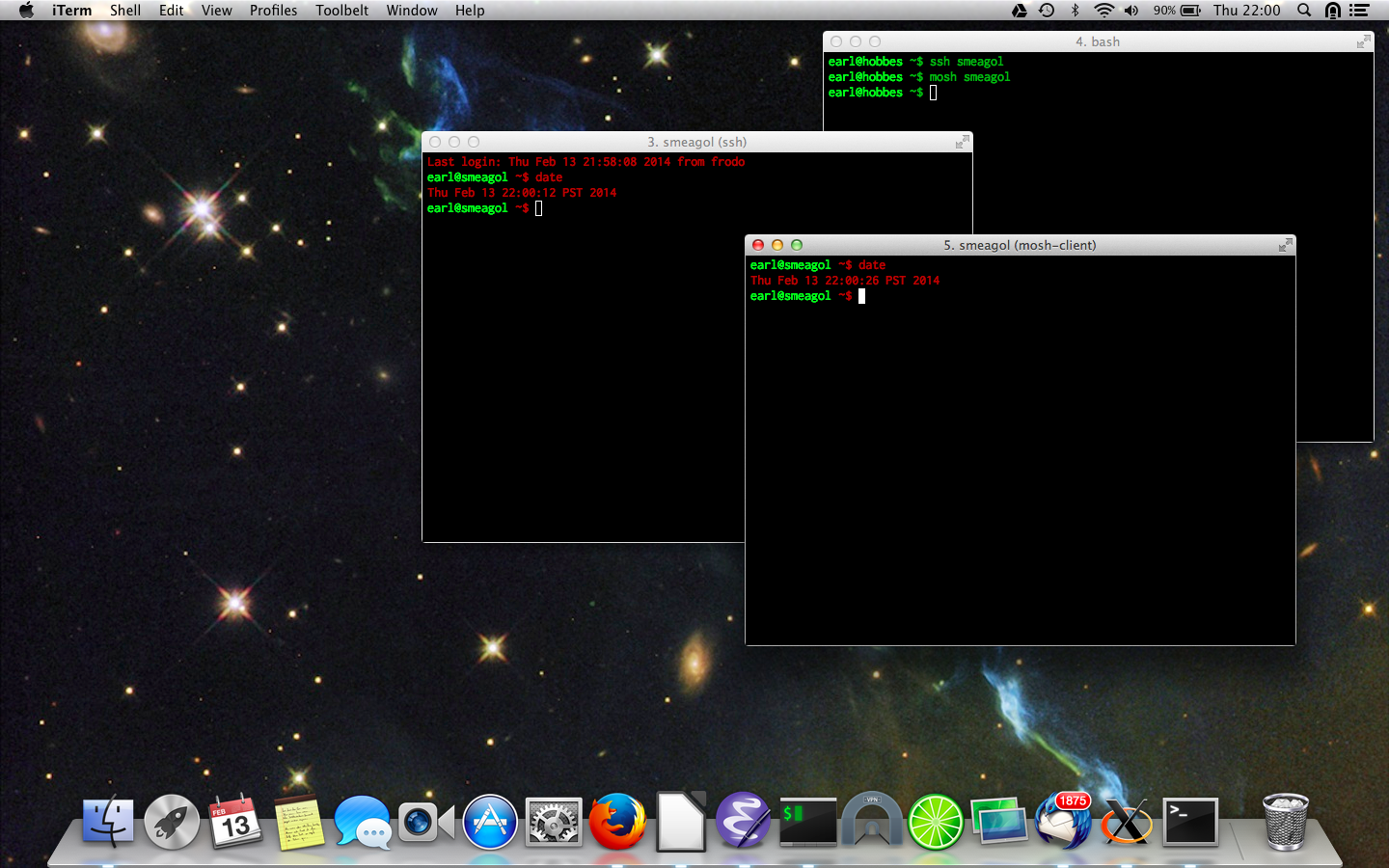
Task: Focus the '4. bash' window title bar
Action: 1098,41
